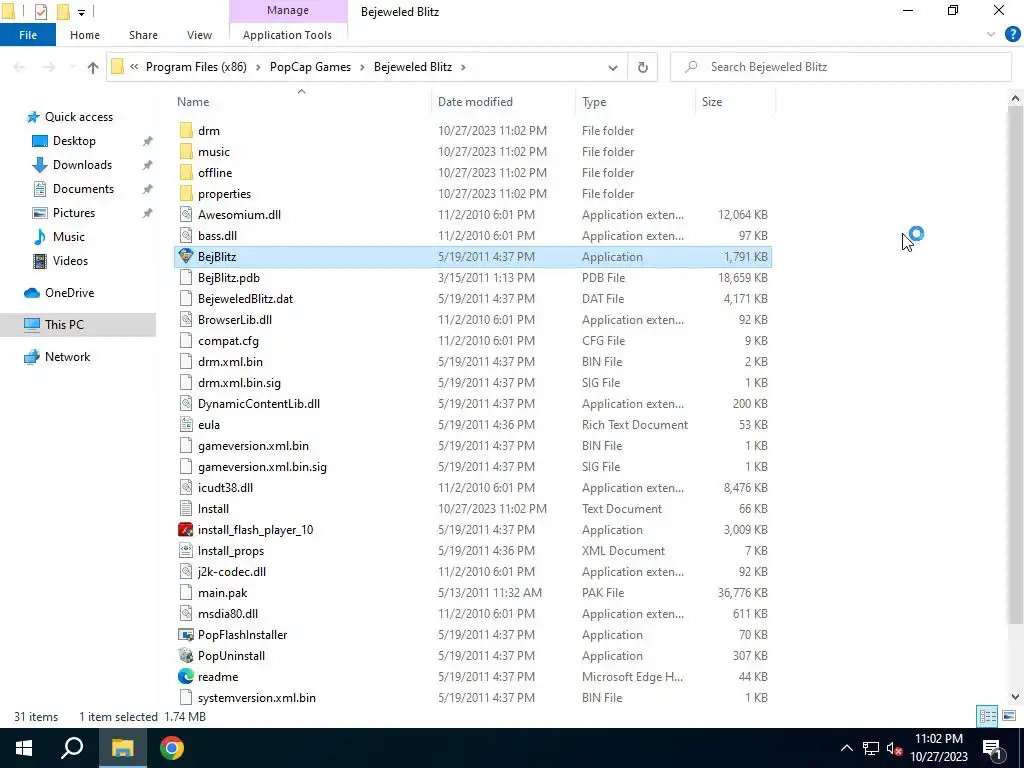Expand breadcrumb chevron after Program Files (x86)
This screenshot has height=768, width=1024.
pyautogui.click(x=258, y=67)
